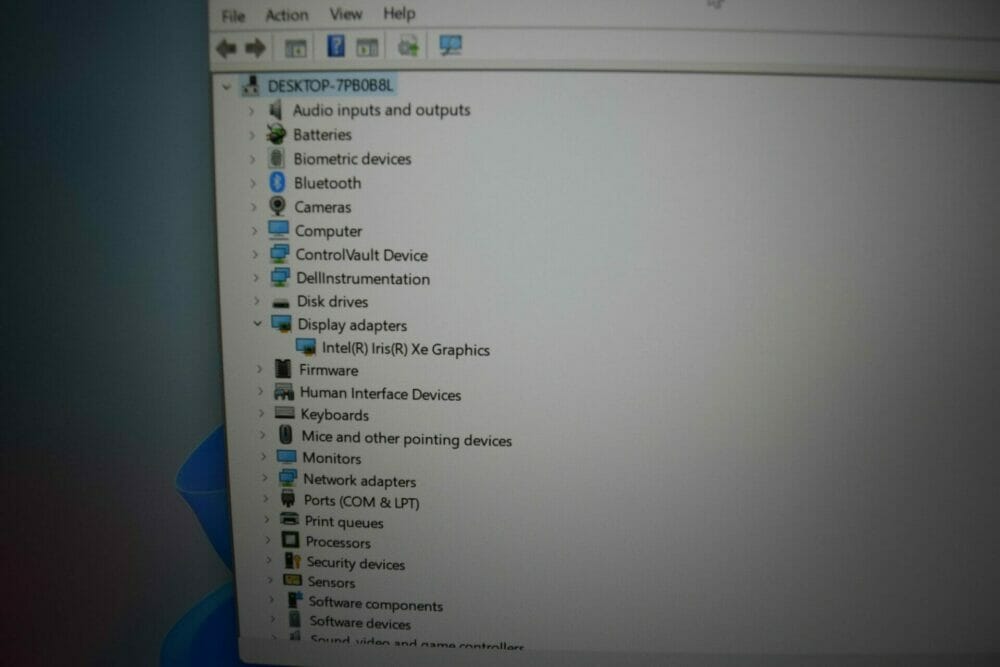The height and width of the screenshot is (667, 1000).
Task: Select the Ports (COM & LPT) label
Action: tap(361, 502)
